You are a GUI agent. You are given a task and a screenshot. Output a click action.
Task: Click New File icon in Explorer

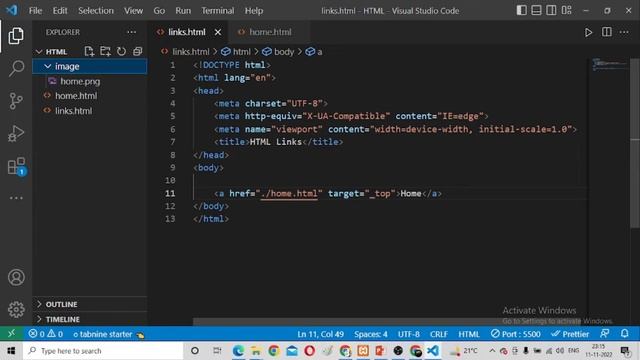[x=89, y=51]
